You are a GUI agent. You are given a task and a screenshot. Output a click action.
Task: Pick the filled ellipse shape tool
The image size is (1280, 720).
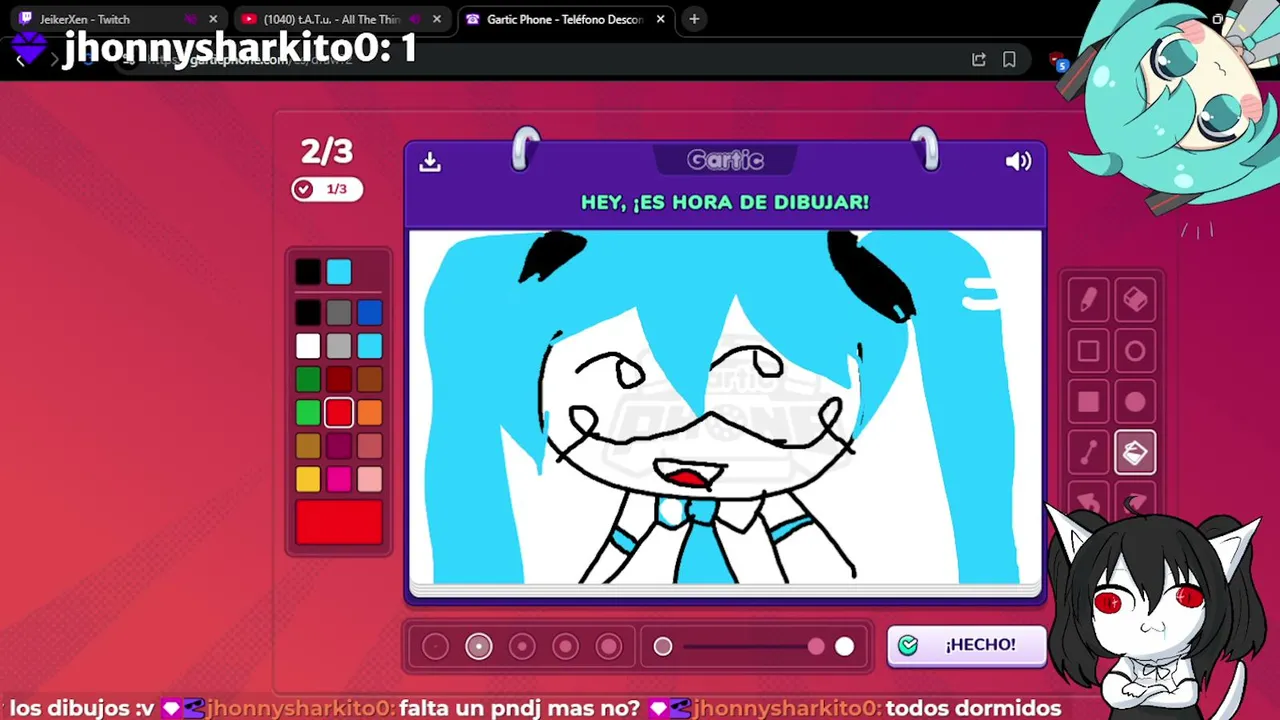coord(1135,402)
